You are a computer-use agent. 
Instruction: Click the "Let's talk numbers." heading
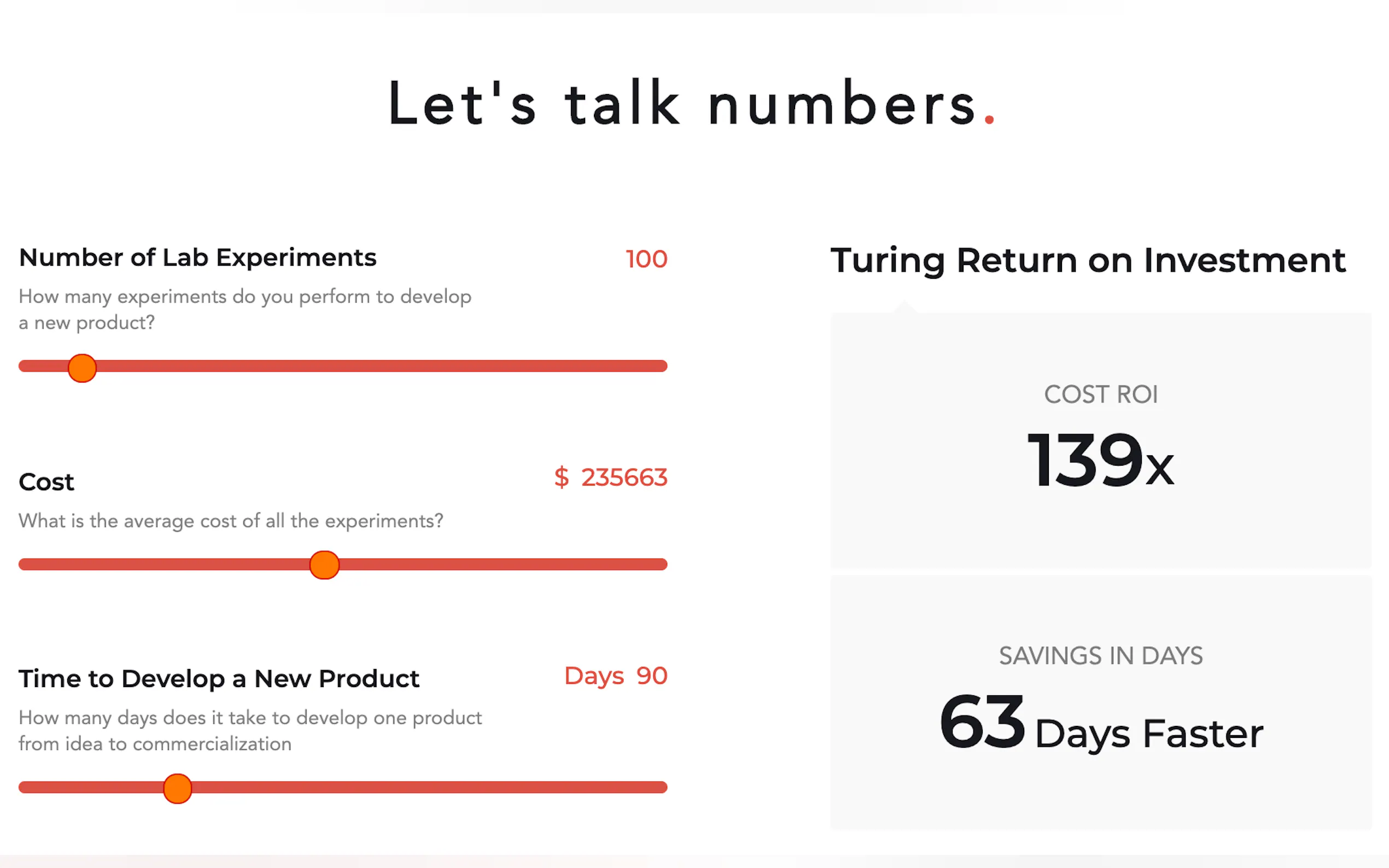(692, 104)
